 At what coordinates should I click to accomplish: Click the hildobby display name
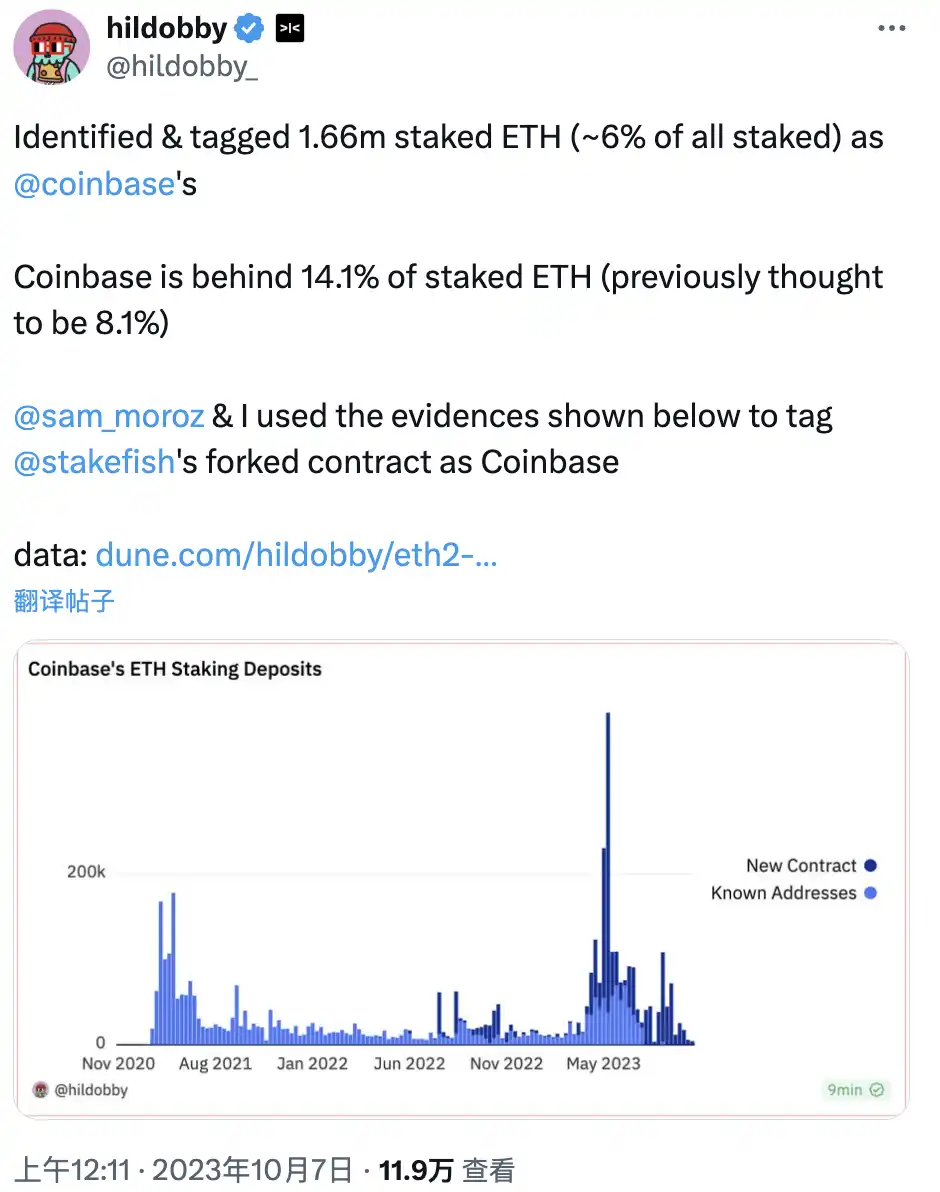(167, 30)
